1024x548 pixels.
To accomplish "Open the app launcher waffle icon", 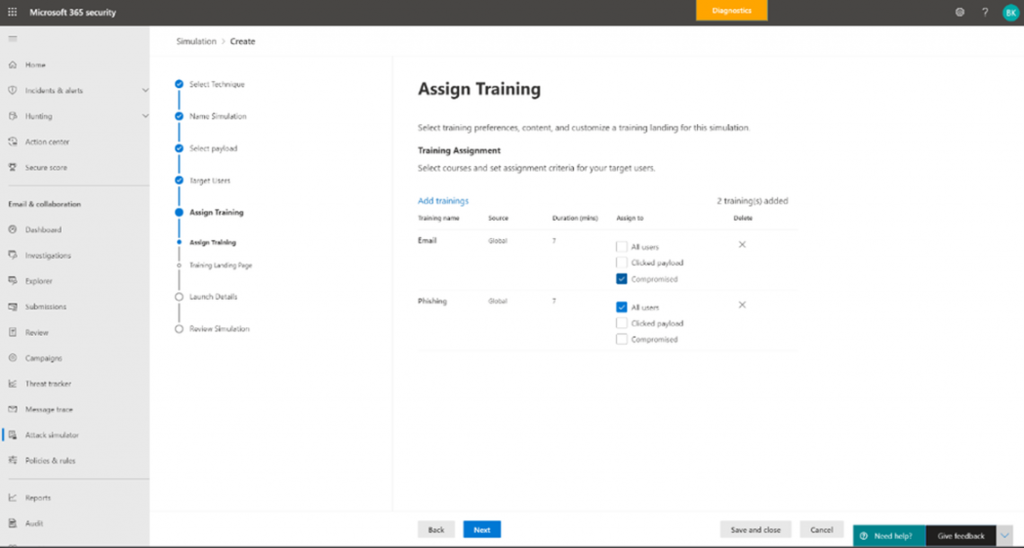I will (x=12, y=12).
